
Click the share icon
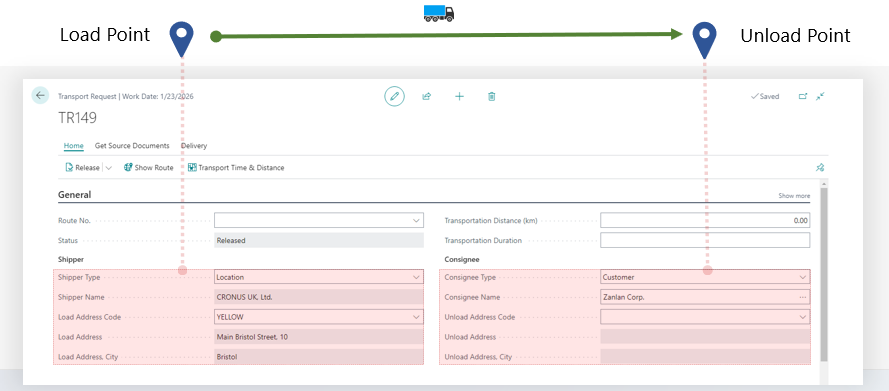(x=426, y=96)
